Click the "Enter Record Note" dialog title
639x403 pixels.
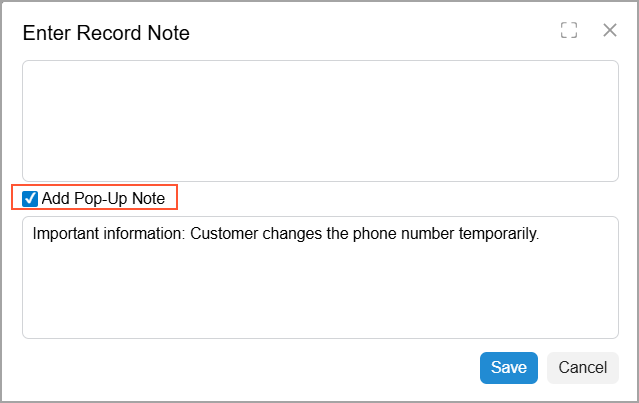pyautogui.click(x=106, y=33)
